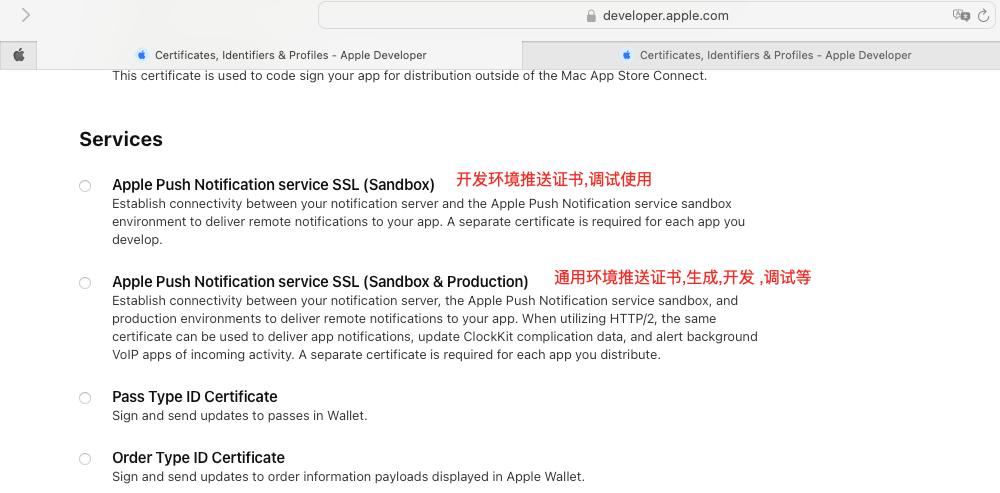Open the pinned Apple logo tab

coord(18,55)
